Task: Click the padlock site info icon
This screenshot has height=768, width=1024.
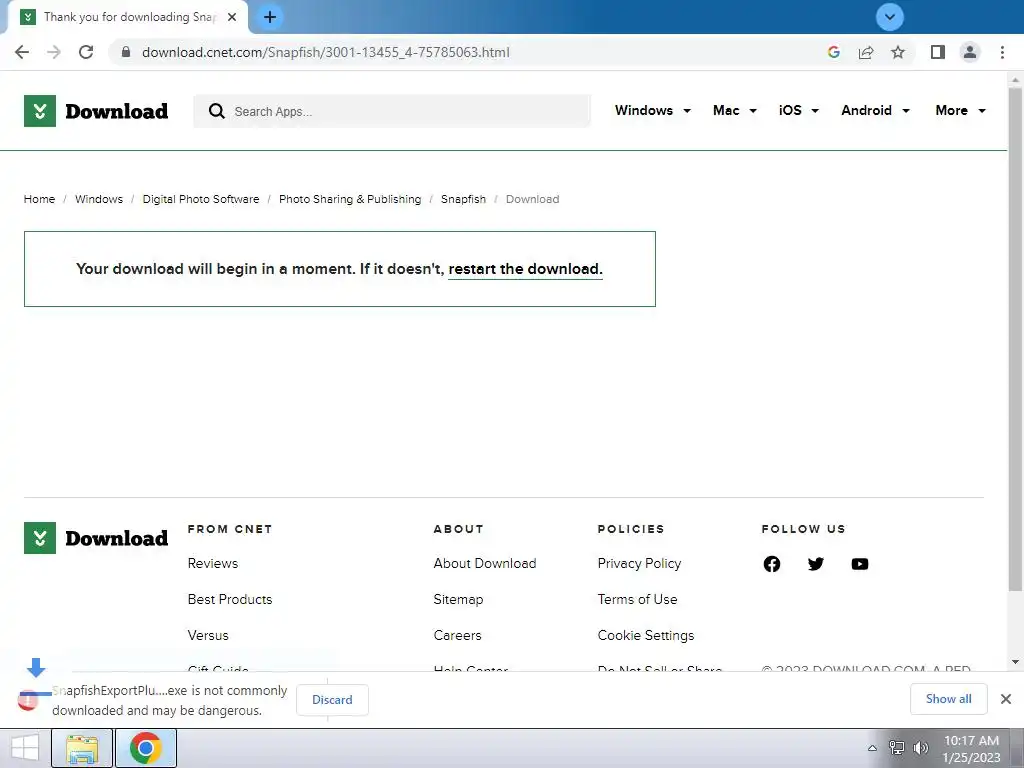Action: point(126,52)
